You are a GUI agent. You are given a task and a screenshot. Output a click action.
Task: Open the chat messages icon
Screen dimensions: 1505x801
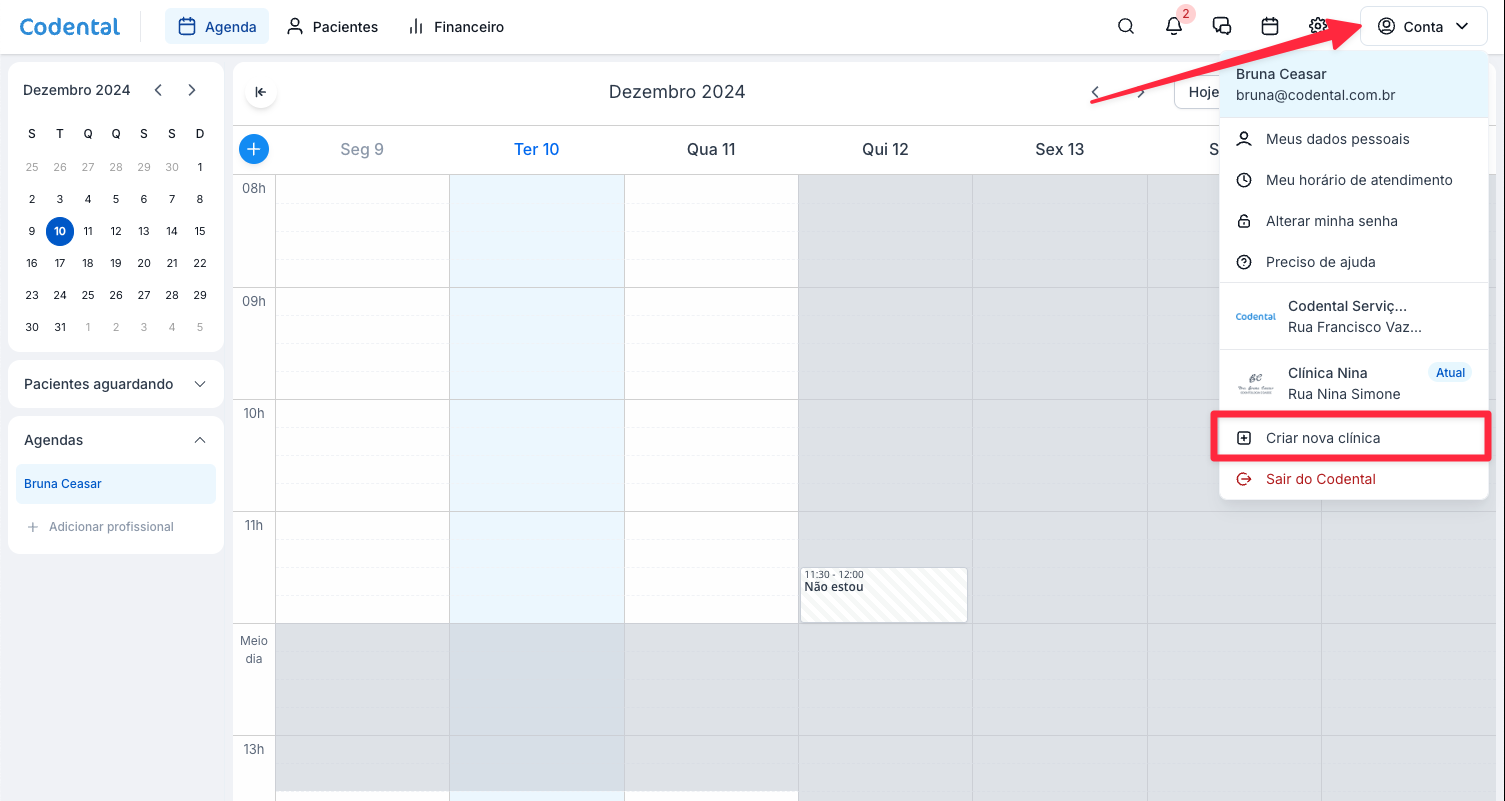[1221, 27]
